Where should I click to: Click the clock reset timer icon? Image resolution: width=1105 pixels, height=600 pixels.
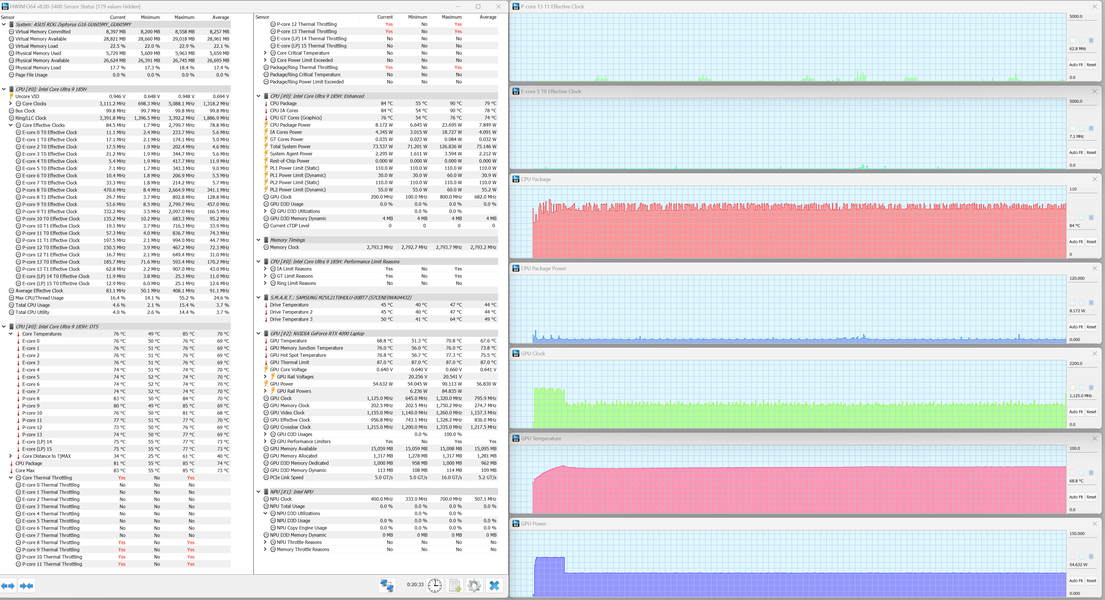click(x=435, y=585)
